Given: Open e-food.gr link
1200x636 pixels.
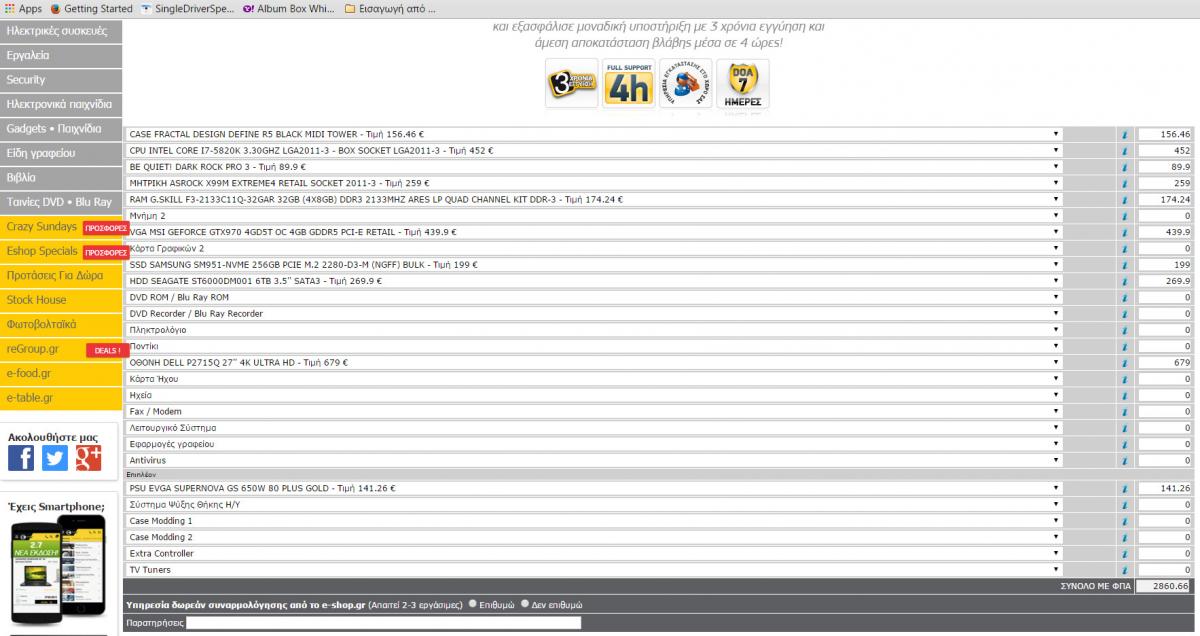Looking at the screenshot, I should point(61,373).
